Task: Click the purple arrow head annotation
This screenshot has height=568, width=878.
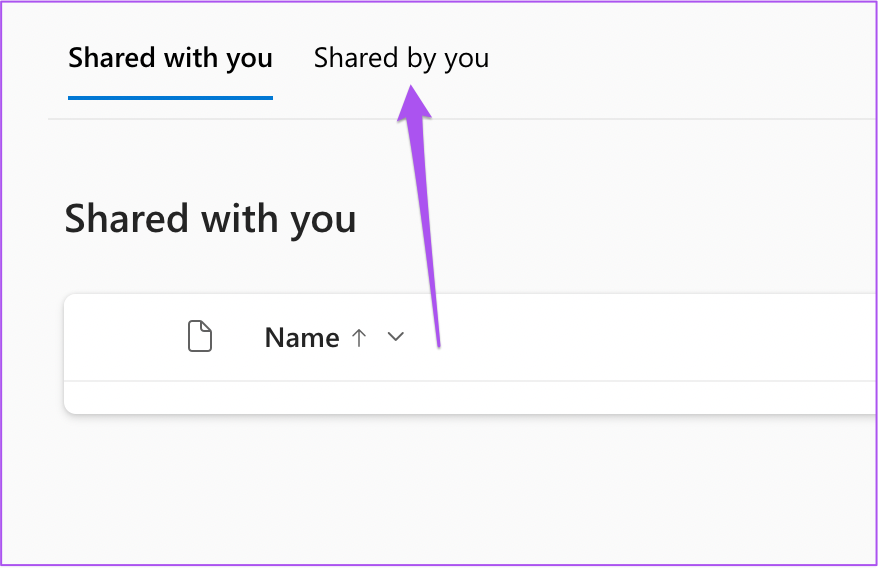Action: (x=413, y=103)
